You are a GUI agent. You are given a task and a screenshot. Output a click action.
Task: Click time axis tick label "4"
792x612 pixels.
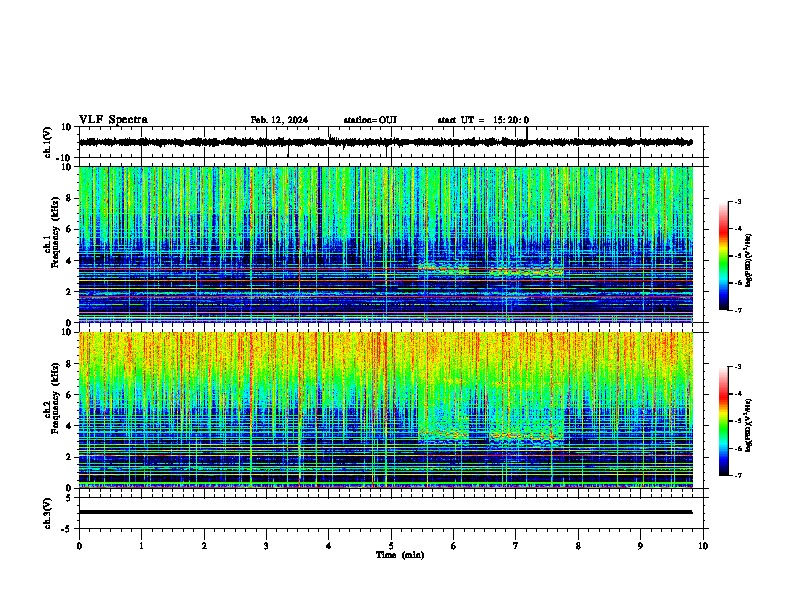[x=329, y=546]
